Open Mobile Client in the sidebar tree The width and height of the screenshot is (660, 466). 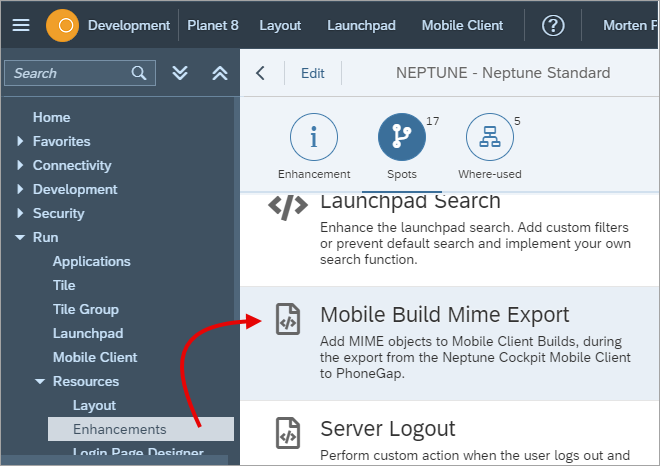click(95, 357)
